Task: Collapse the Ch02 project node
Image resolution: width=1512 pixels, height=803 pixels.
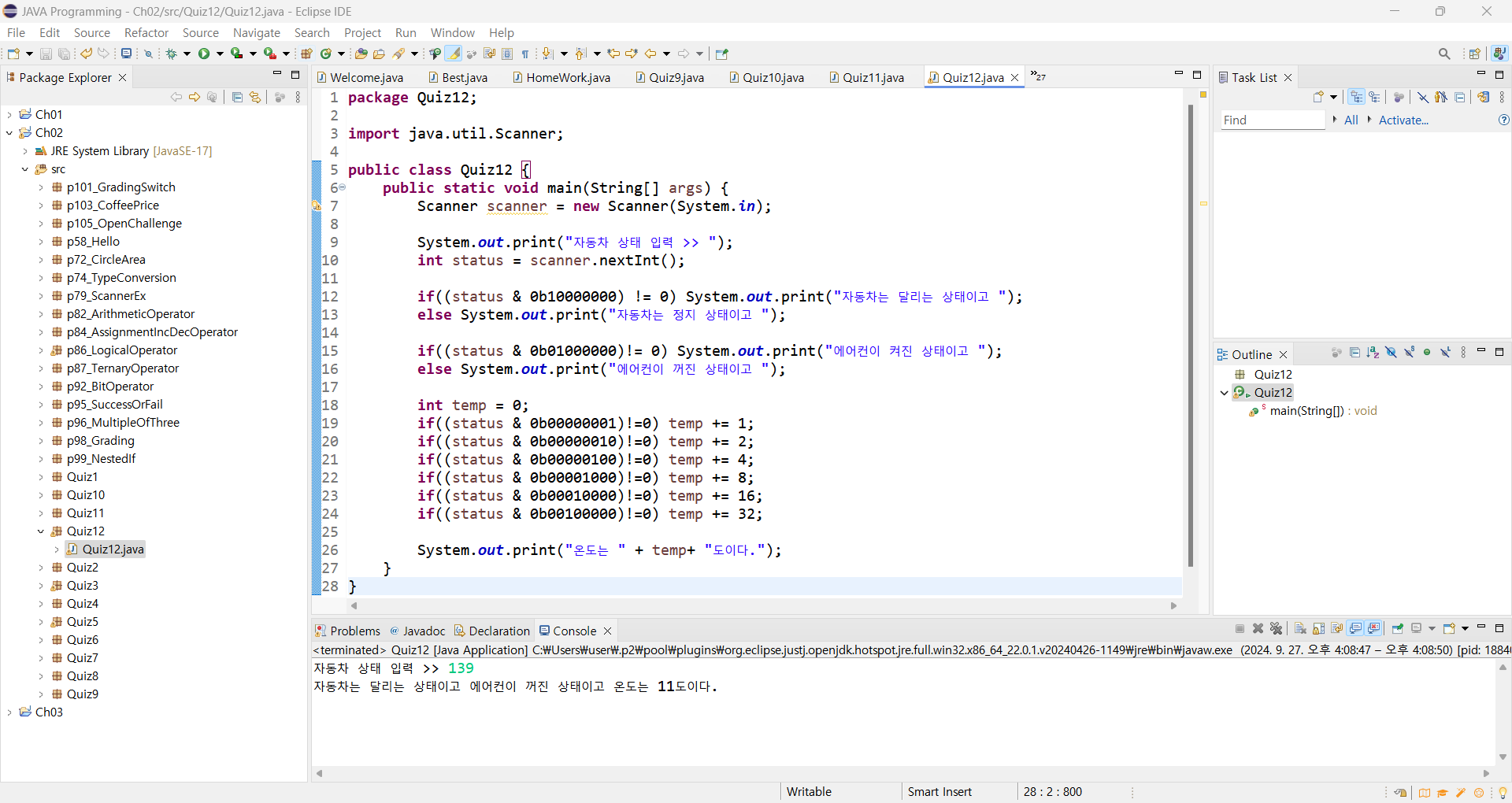Action: tap(9, 133)
